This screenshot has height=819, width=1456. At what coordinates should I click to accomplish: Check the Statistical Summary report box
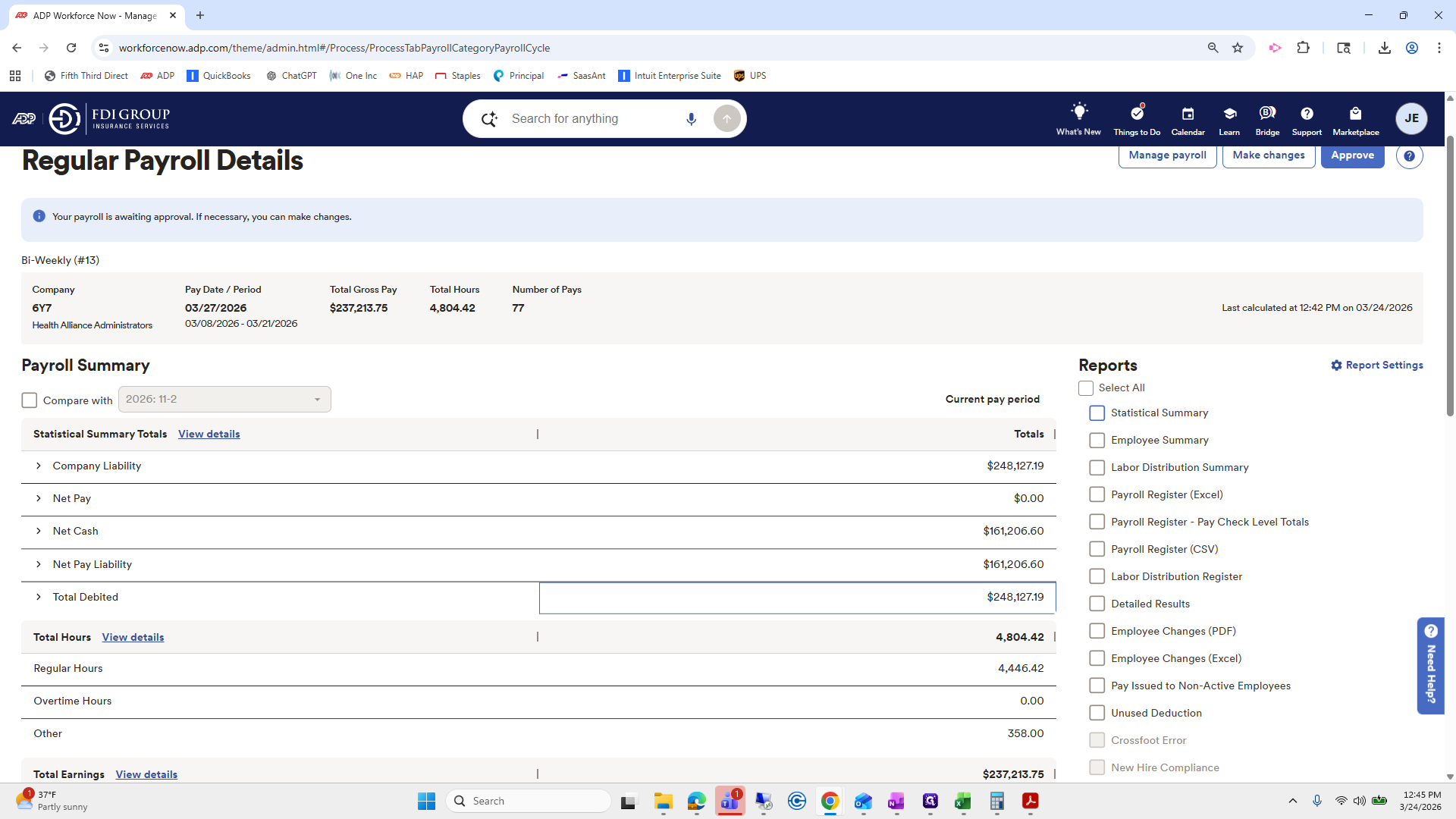point(1097,413)
